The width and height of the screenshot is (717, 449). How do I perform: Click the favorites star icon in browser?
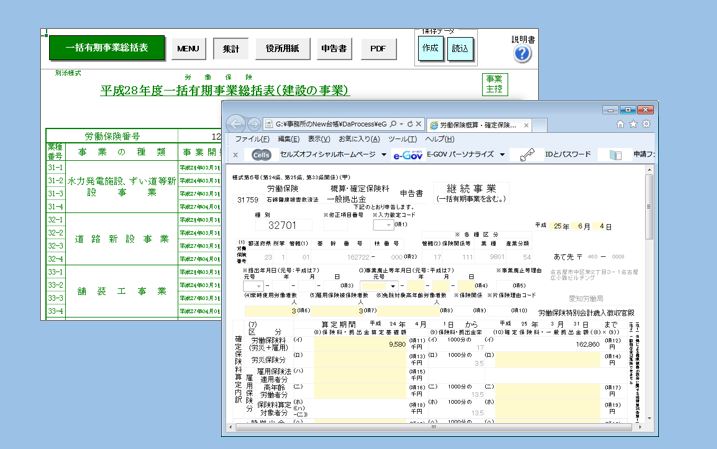(635, 124)
